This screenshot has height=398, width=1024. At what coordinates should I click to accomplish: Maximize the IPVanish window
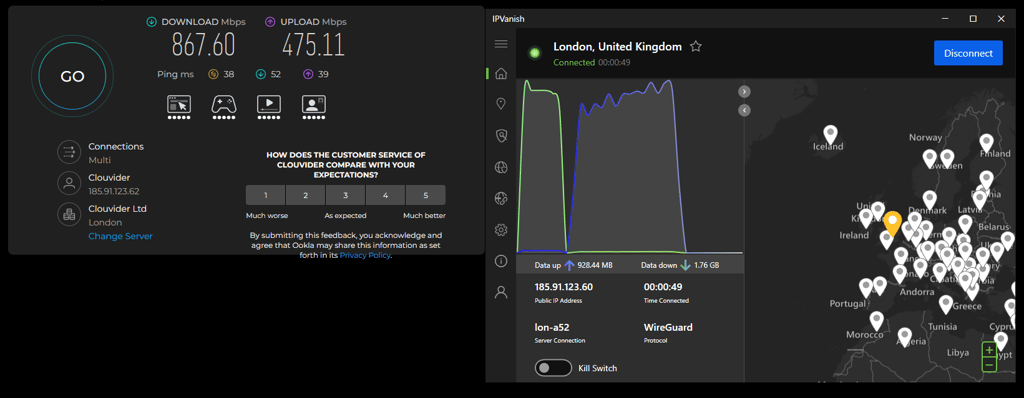(973, 19)
